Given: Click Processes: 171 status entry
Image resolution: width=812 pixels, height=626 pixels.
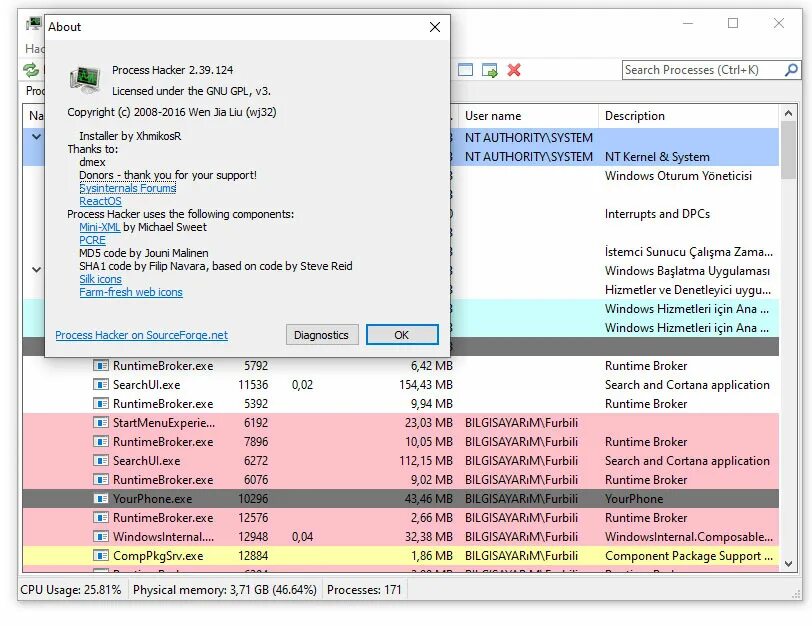Looking at the screenshot, I should pyautogui.click(x=364, y=590).
